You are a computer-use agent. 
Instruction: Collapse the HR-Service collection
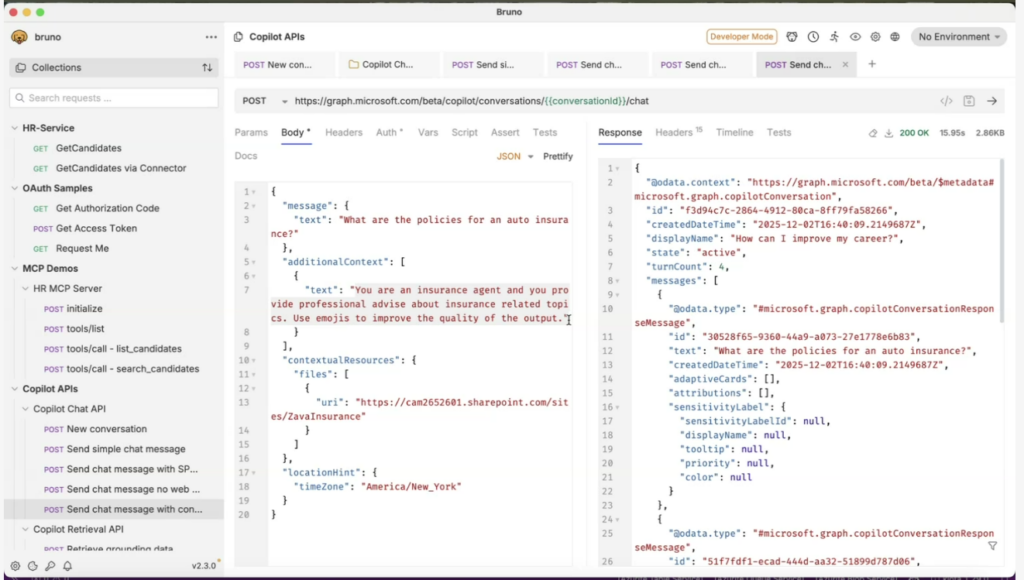click(15, 128)
